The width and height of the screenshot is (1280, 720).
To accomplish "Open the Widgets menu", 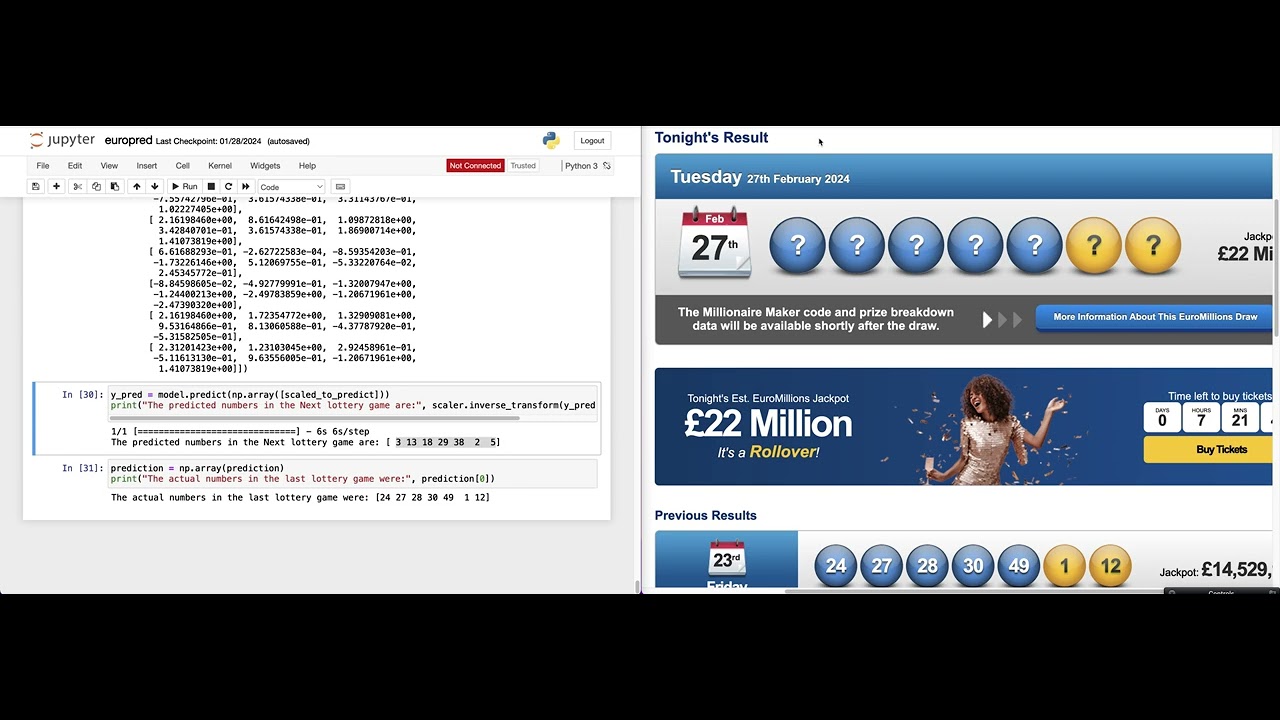I will (x=265, y=166).
